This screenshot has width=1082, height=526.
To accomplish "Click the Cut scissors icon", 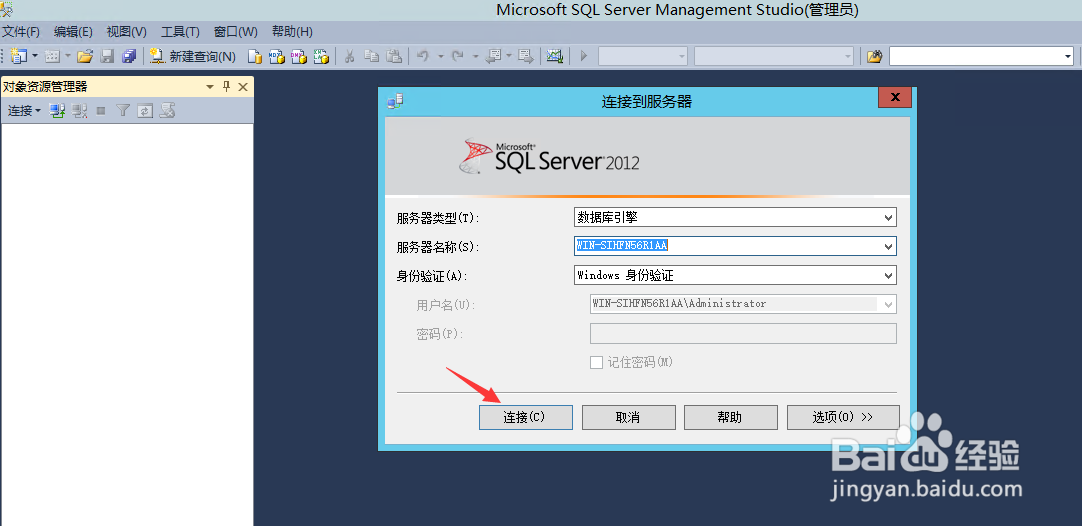I will [350, 57].
